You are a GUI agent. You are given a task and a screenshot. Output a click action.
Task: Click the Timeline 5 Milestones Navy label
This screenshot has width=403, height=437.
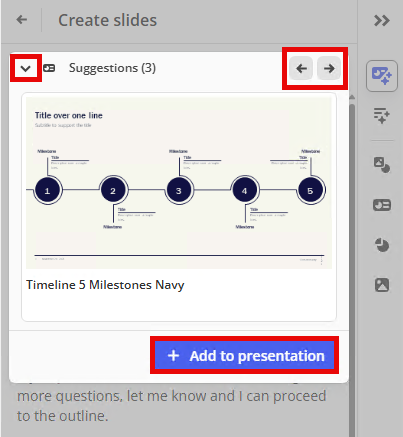click(105, 285)
